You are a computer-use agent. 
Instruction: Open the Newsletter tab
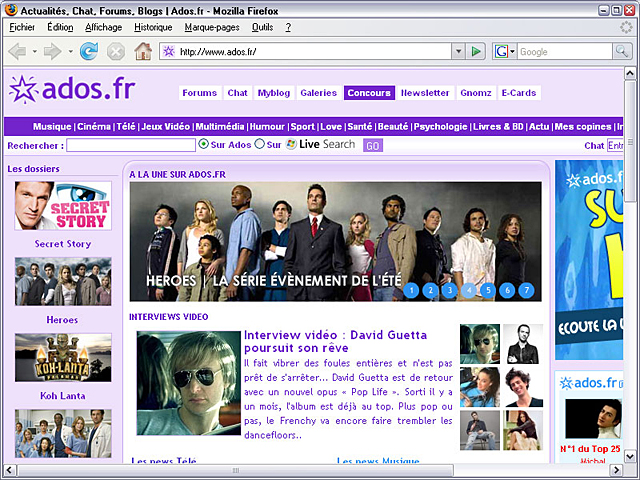pos(425,93)
